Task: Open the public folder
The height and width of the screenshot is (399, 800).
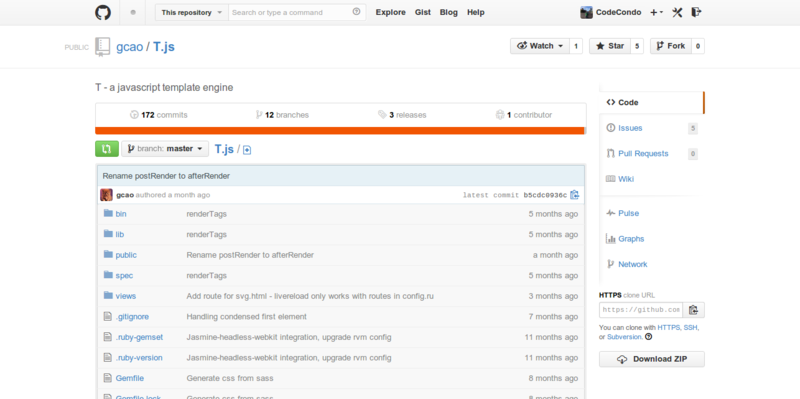Action: [126, 255]
